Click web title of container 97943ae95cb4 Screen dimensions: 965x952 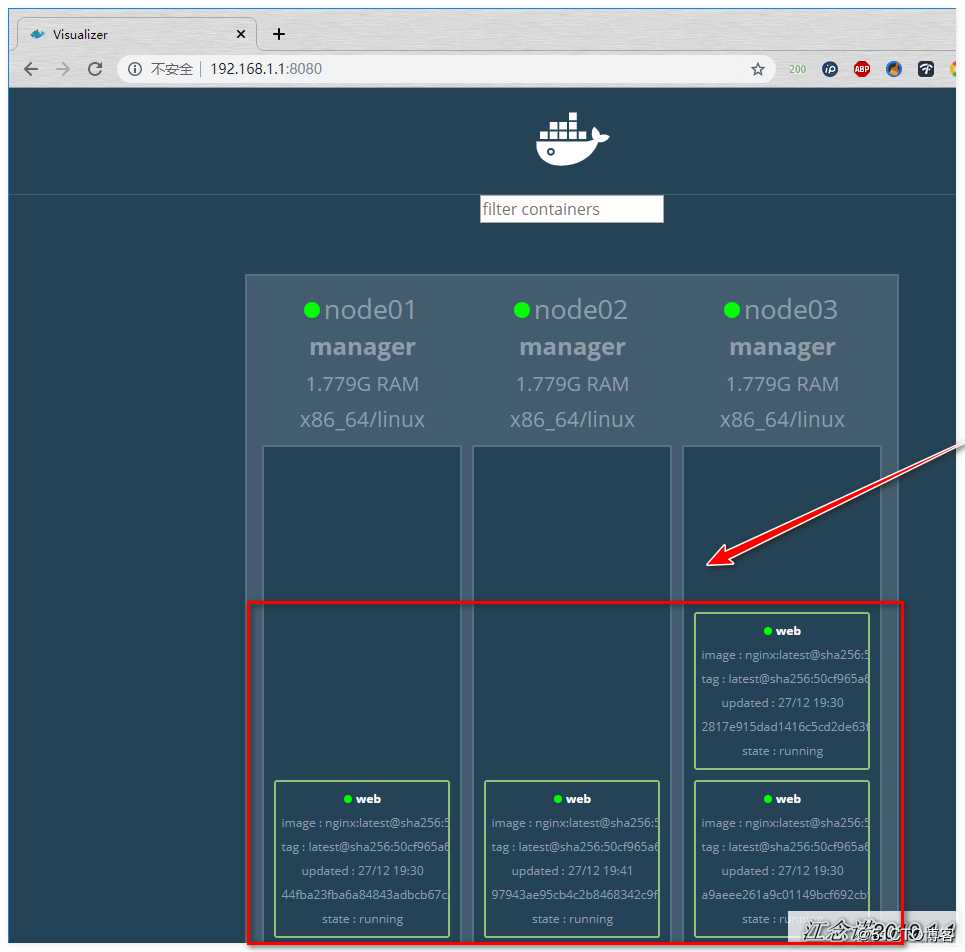pos(578,799)
